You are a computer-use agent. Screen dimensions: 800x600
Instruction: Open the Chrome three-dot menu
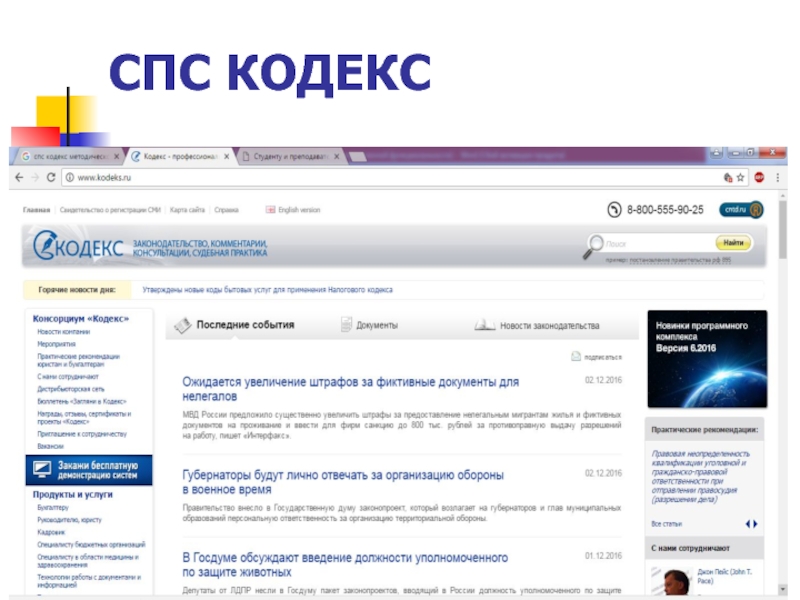pyautogui.click(x=778, y=178)
